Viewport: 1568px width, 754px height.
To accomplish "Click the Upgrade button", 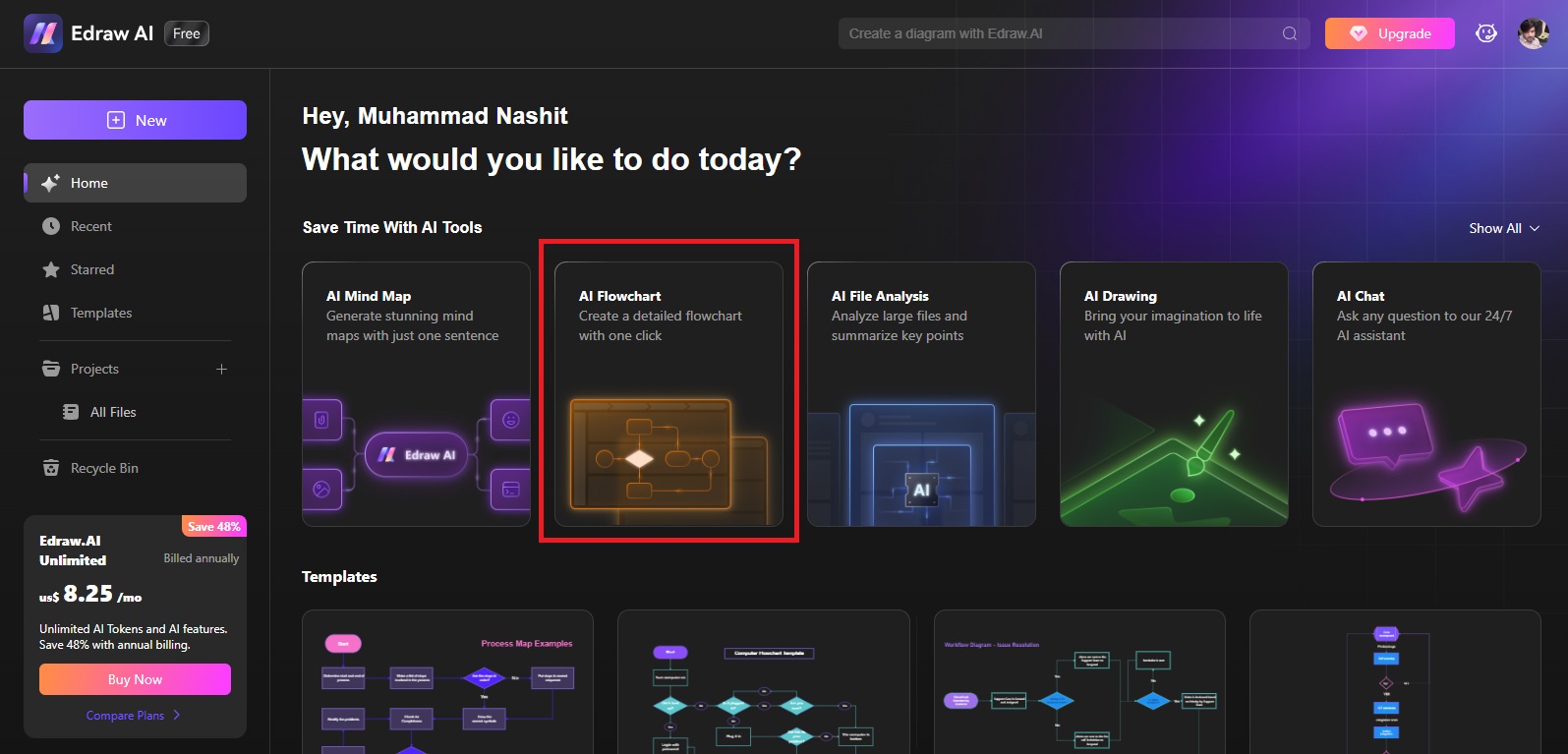I will point(1390,33).
